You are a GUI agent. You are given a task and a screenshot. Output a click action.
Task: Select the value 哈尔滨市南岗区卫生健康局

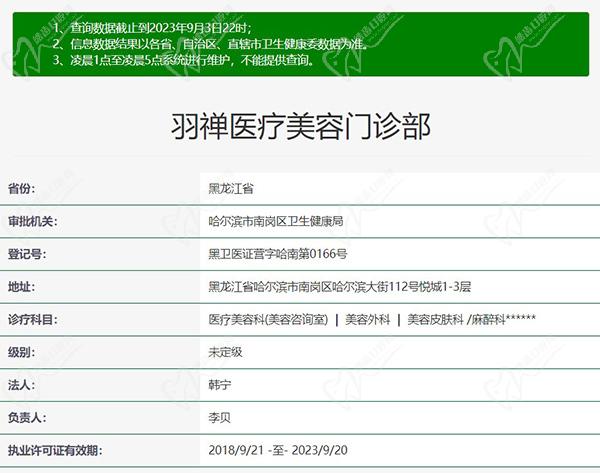[x=276, y=221]
